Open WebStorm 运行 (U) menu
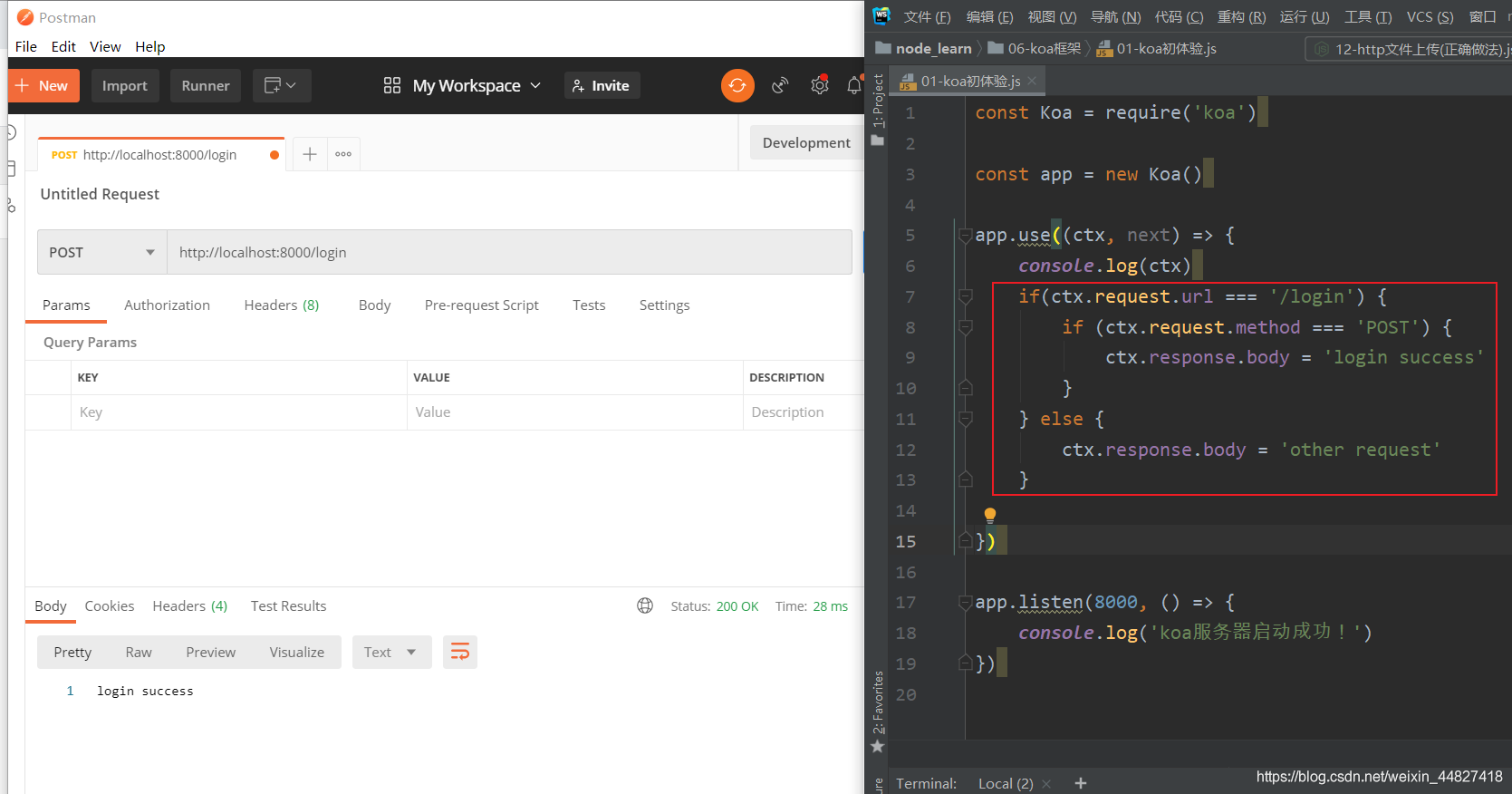1512x794 pixels. [1305, 17]
